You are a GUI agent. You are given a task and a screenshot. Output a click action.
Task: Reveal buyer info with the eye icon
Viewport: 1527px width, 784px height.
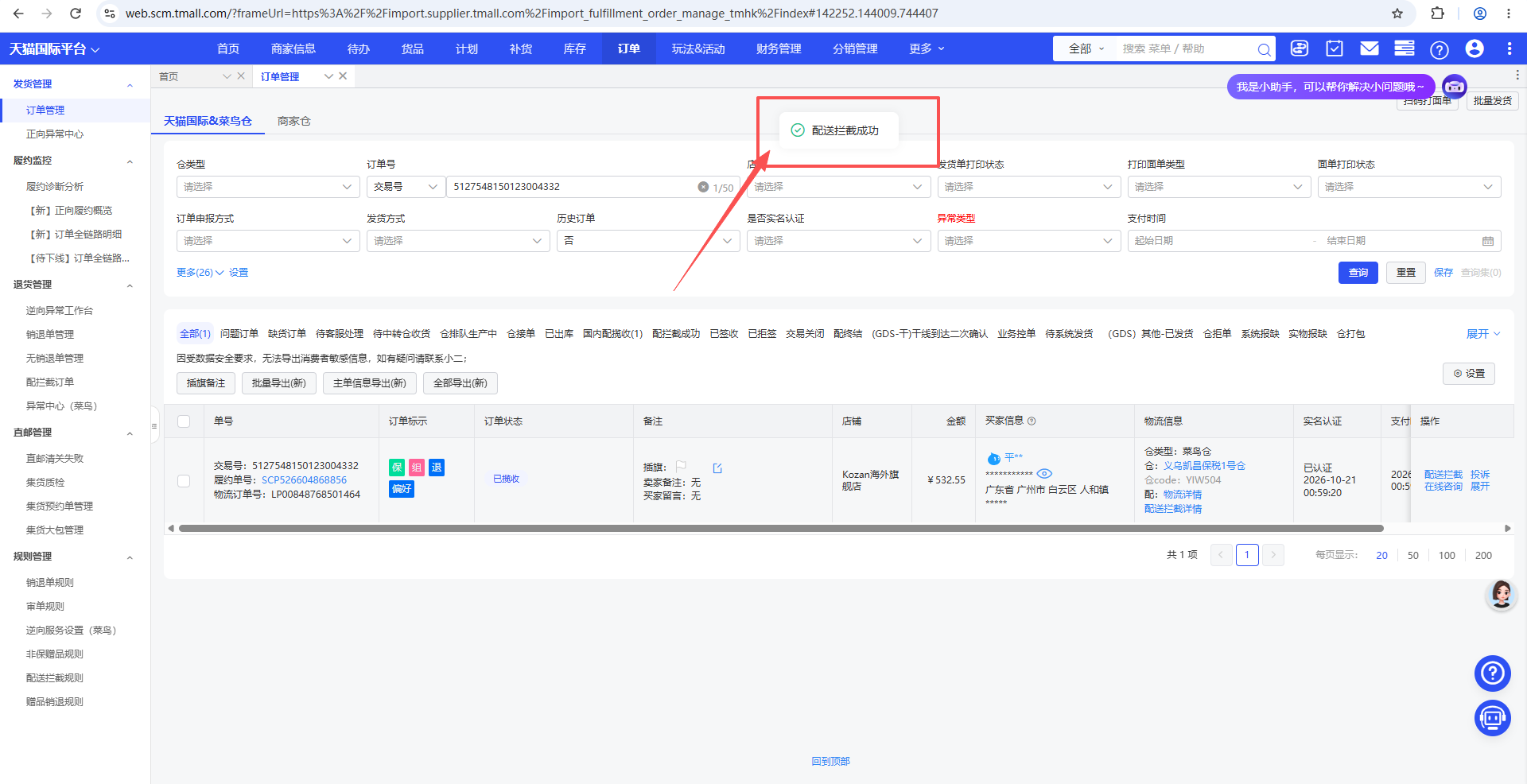coord(1045,474)
